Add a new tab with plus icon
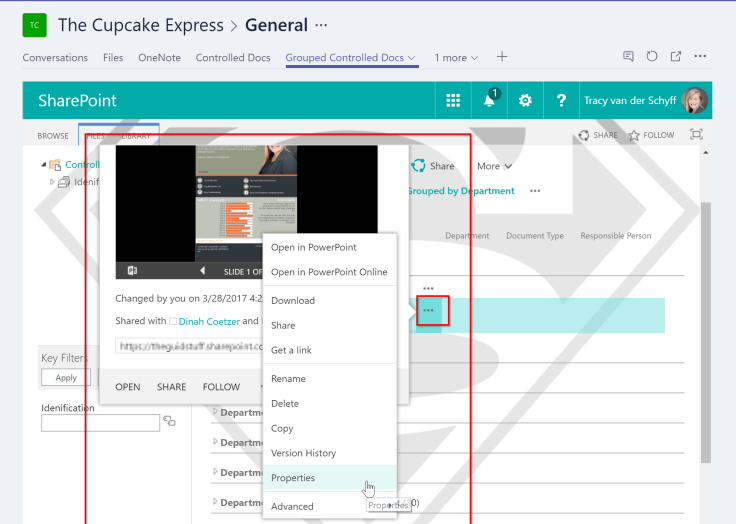The image size is (736, 524). [502, 57]
